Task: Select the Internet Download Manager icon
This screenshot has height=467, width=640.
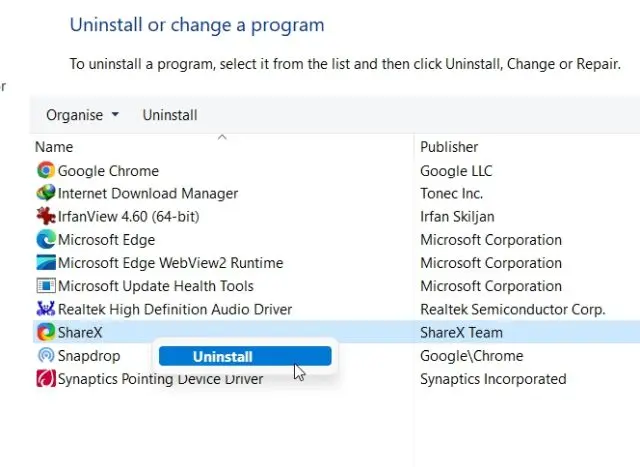Action: (x=46, y=193)
